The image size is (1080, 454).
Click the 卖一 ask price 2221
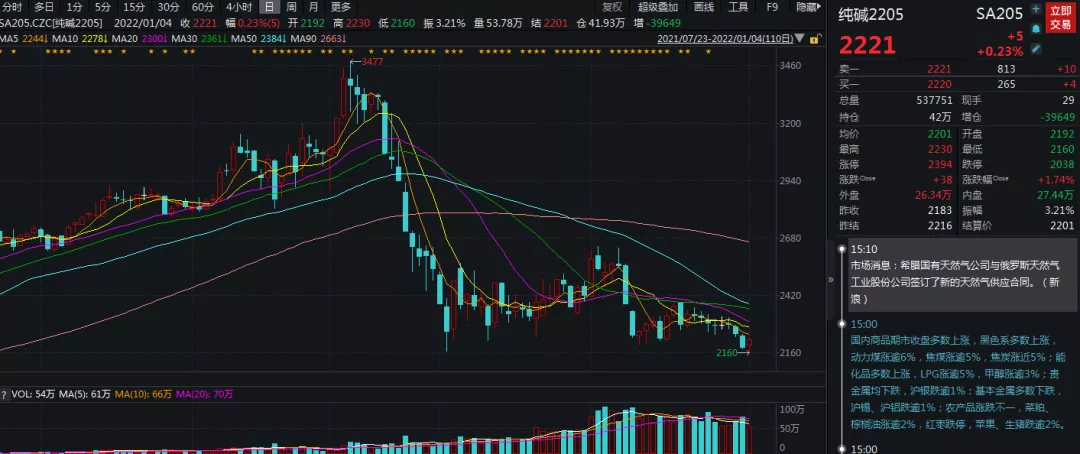click(939, 69)
